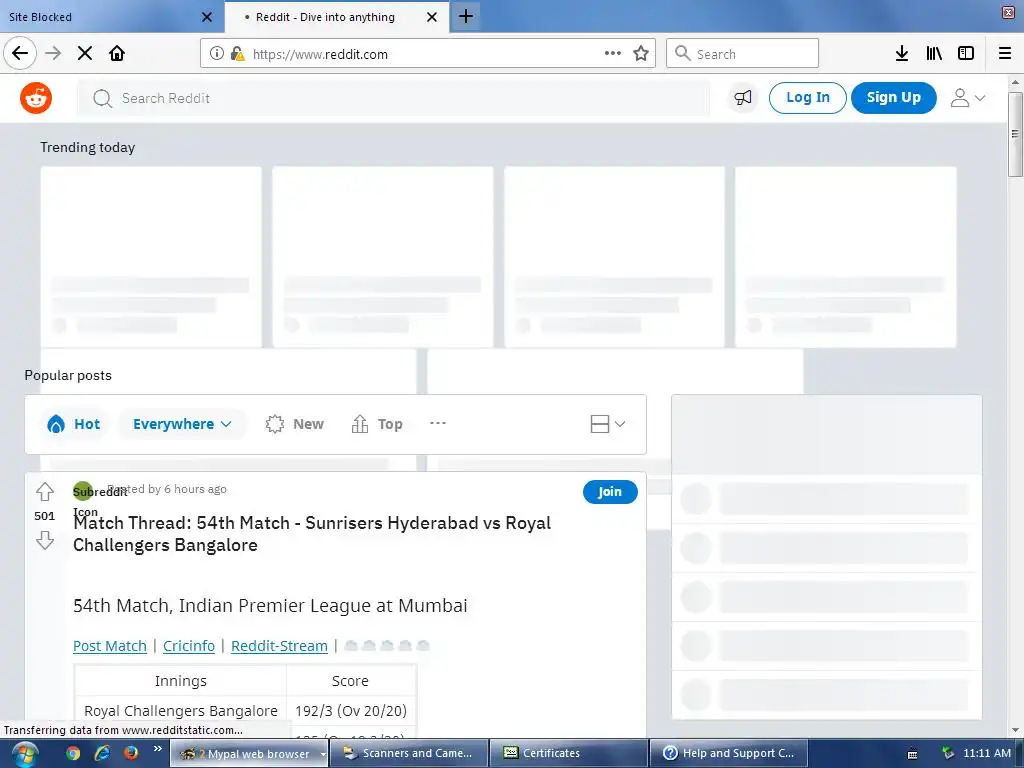Click the forward navigation arrow
This screenshot has width=1024, height=768.
(x=53, y=53)
